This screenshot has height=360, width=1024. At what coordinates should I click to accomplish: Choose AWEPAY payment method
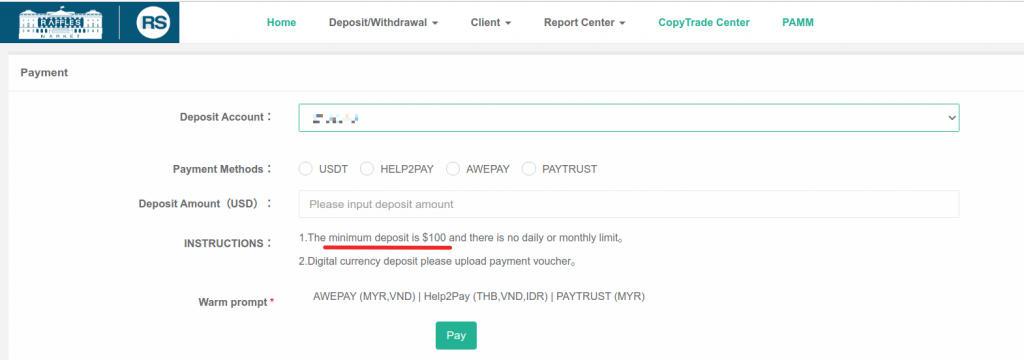[453, 169]
